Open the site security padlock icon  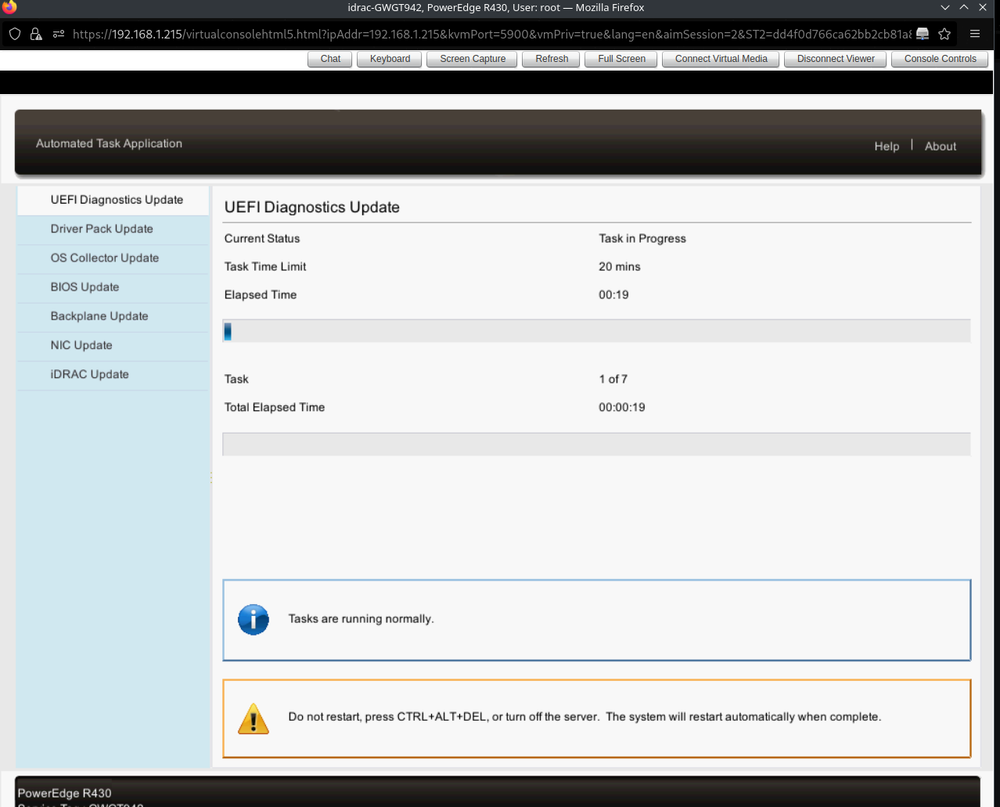click(34, 33)
